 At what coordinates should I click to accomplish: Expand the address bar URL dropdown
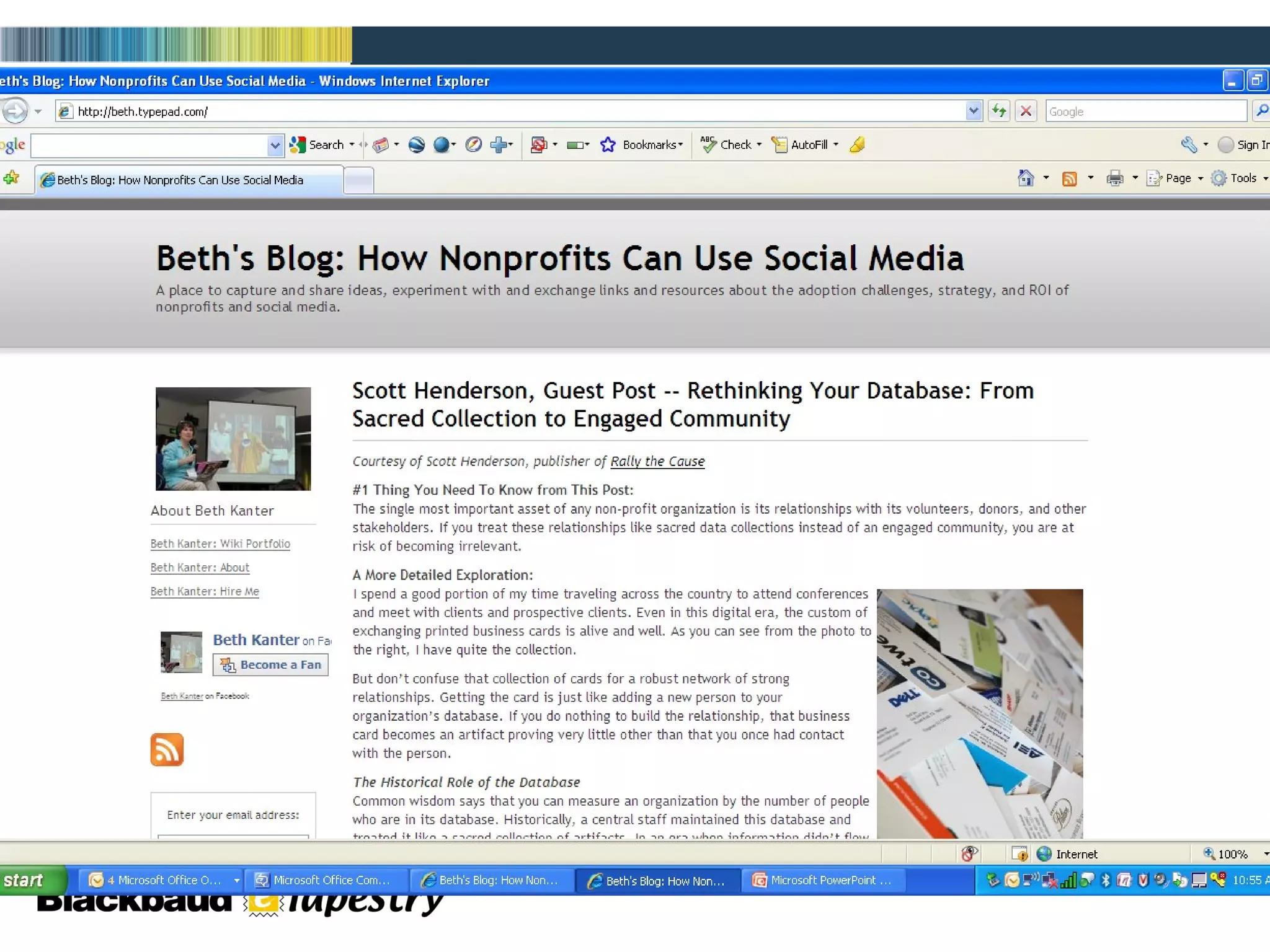(974, 112)
